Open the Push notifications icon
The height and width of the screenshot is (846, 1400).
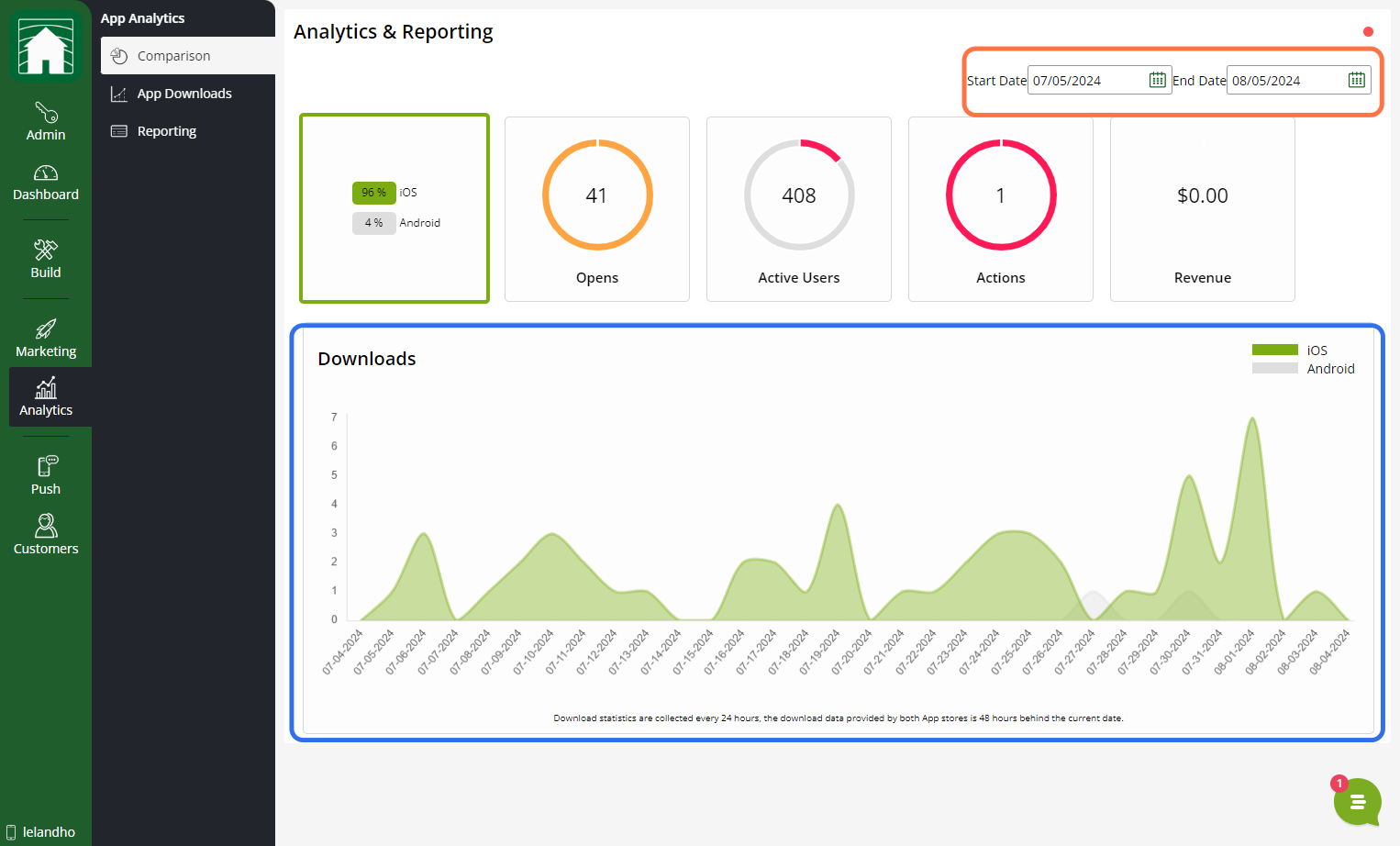click(47, 466)
